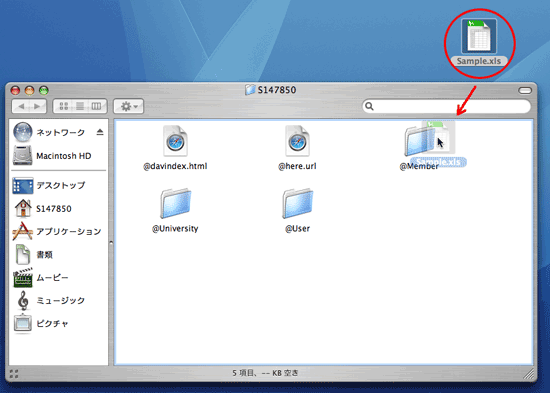Click the ネットワーク sidebar label
The height and width of the screenshot is (393, 550).
tap(61, 132)
